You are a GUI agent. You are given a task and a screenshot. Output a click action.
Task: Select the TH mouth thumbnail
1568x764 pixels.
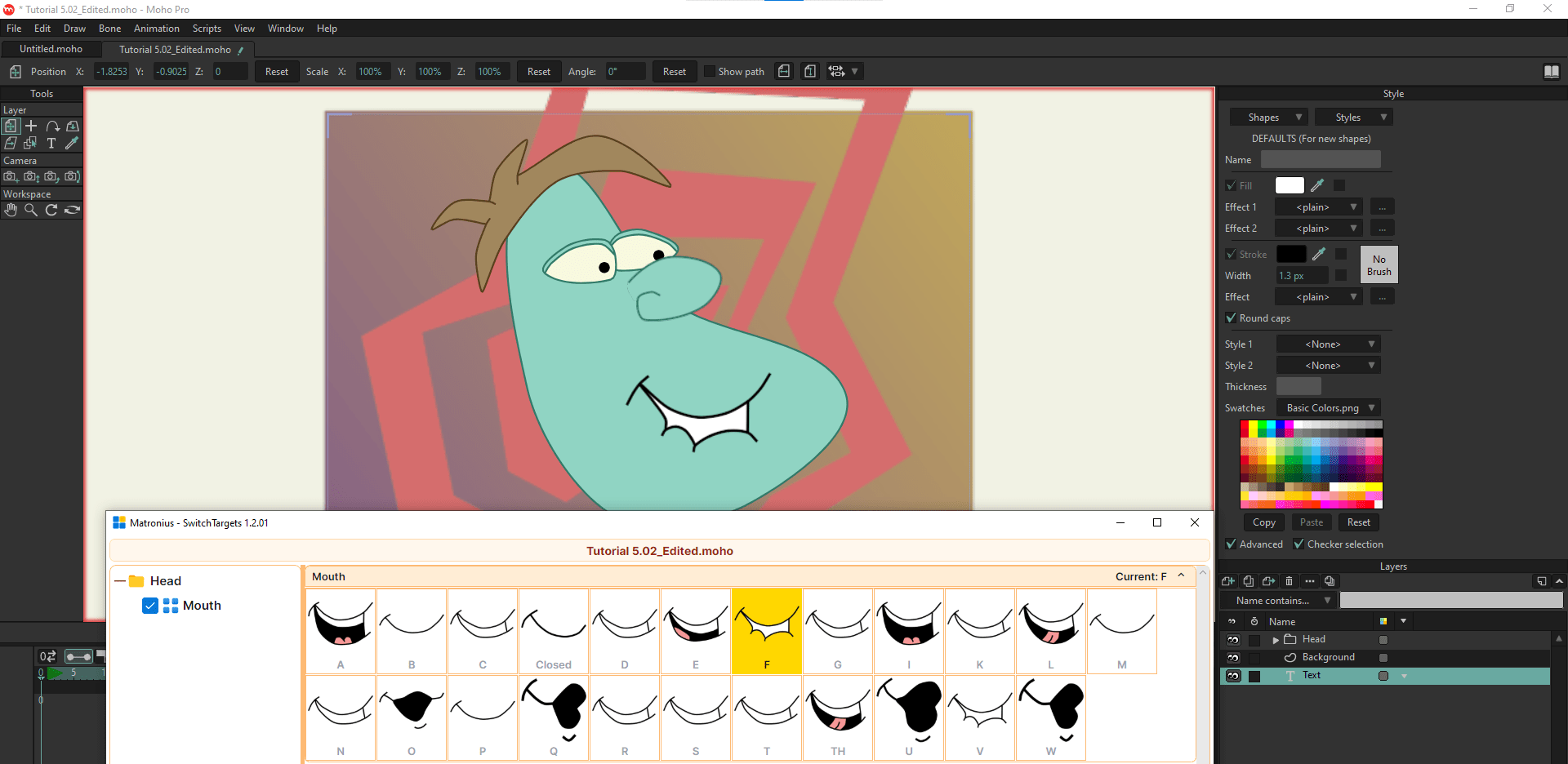(838, 718)
